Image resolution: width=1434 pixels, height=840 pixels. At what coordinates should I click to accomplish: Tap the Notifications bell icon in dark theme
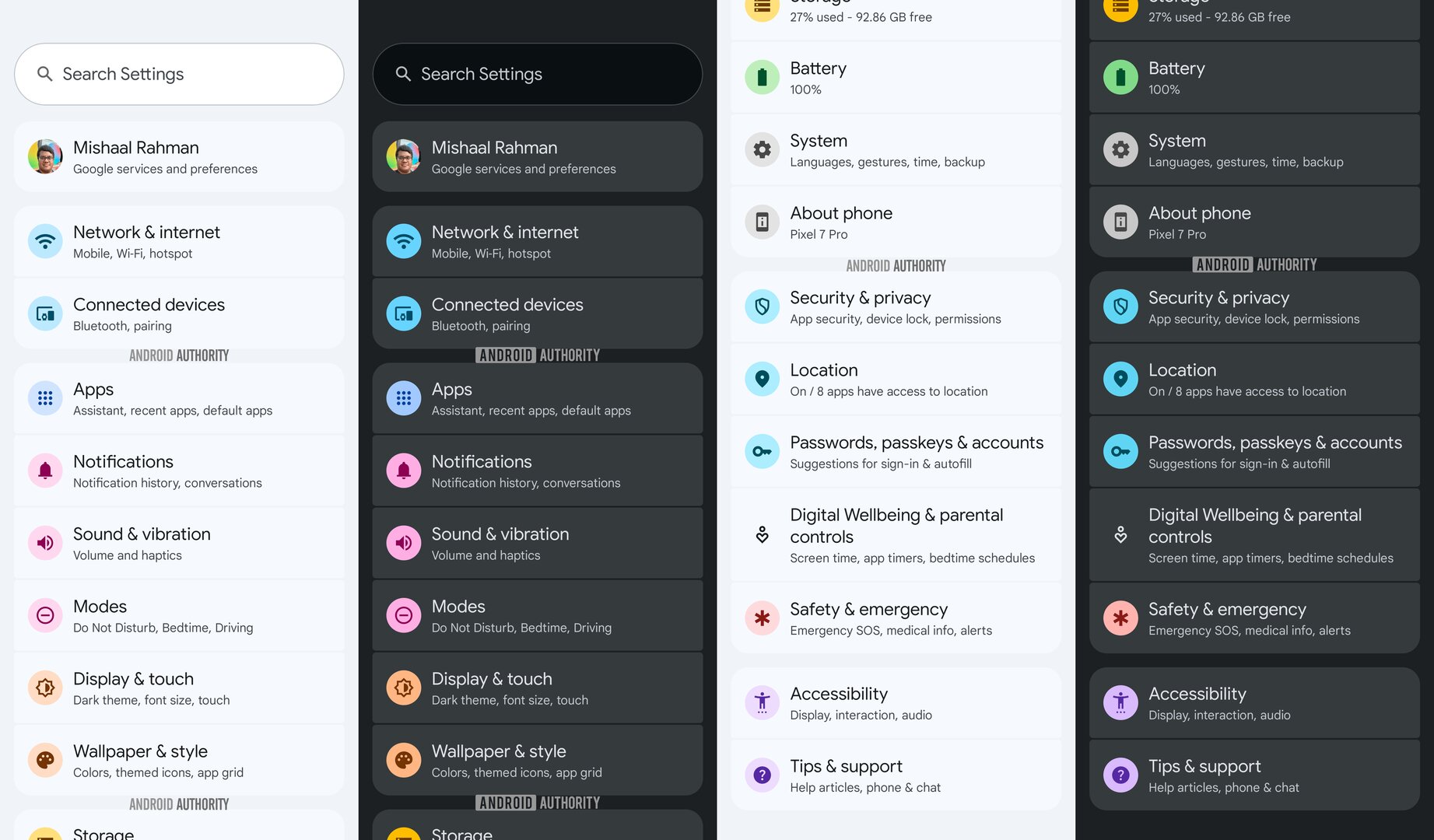click(404, 471)
